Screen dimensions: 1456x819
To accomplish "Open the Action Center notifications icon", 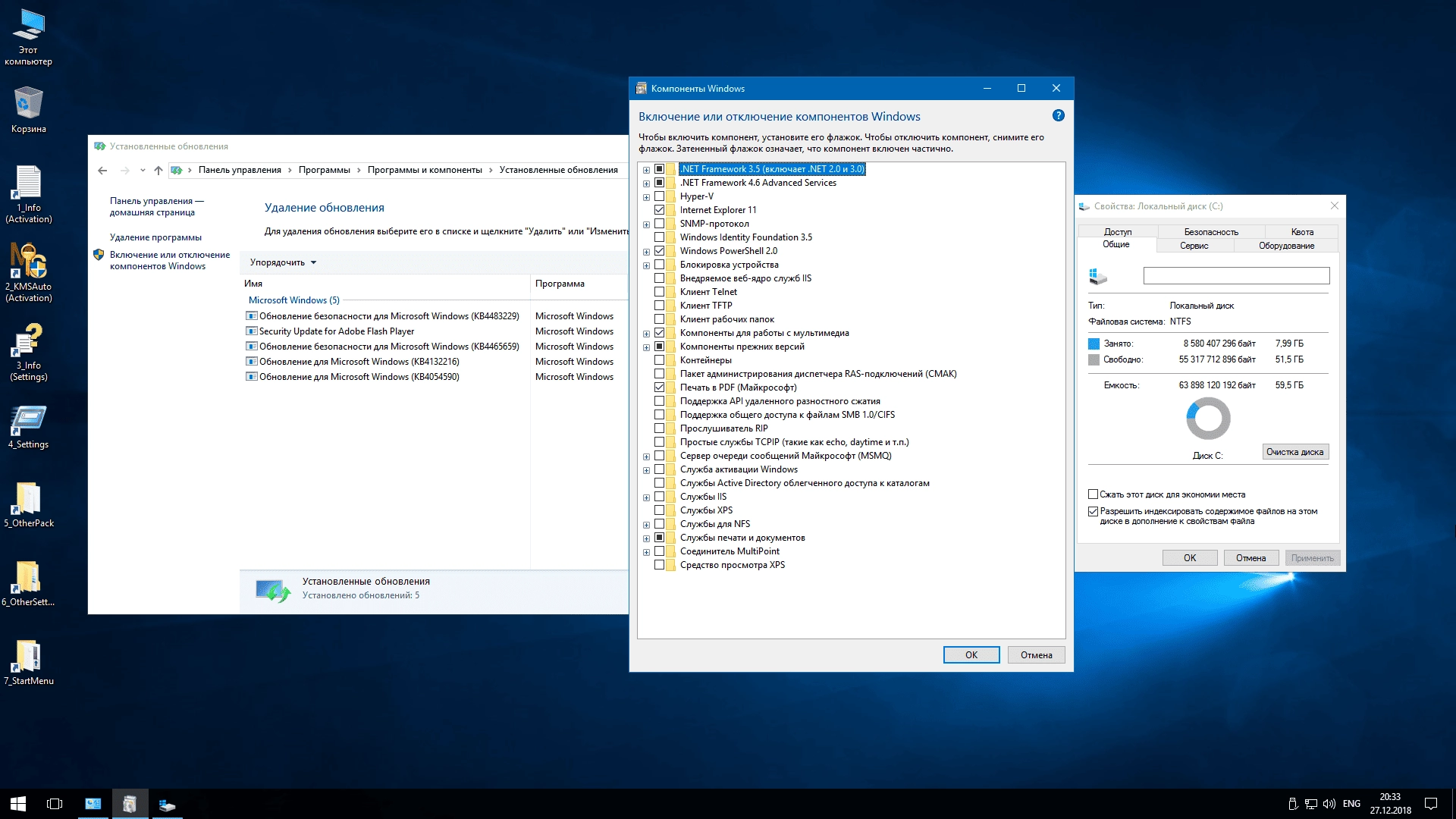I will 1431,804.
